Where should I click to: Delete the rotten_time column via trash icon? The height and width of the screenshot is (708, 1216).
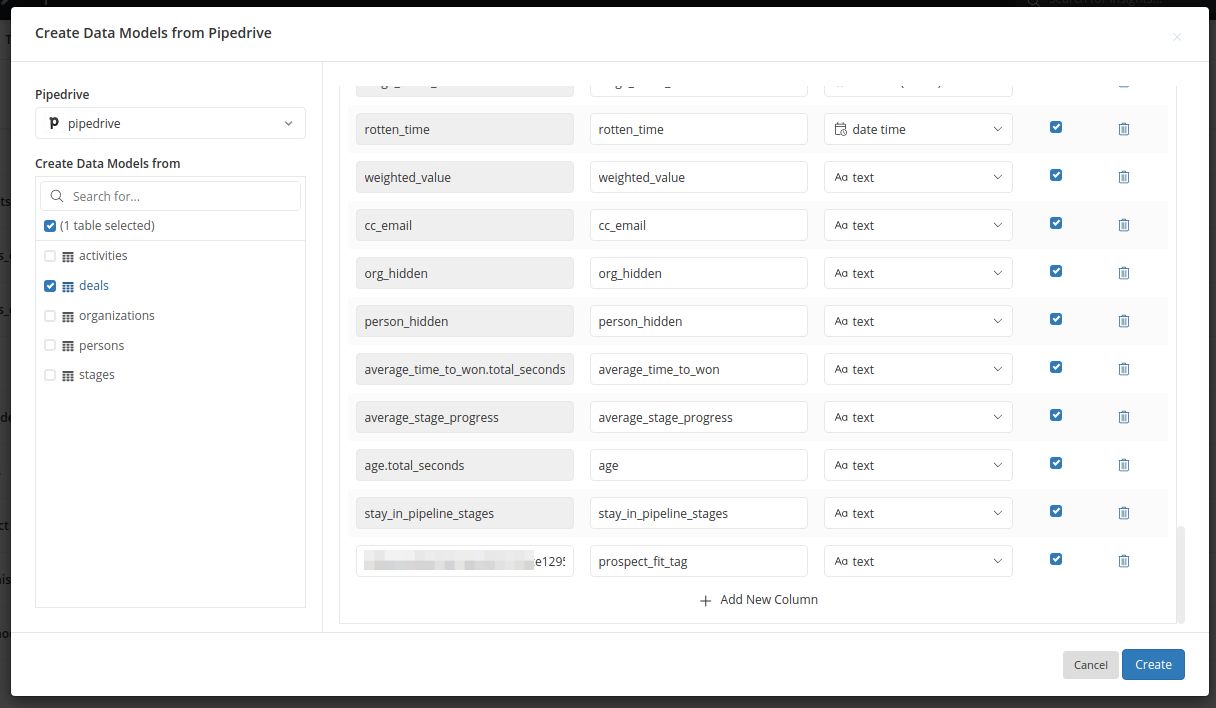click(x=1123, y=129)
